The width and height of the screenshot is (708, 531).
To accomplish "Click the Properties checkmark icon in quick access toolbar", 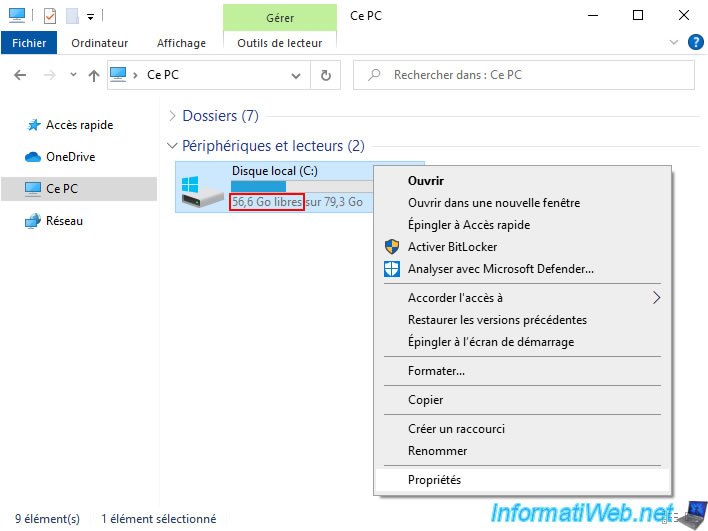I will coord(50,16).
